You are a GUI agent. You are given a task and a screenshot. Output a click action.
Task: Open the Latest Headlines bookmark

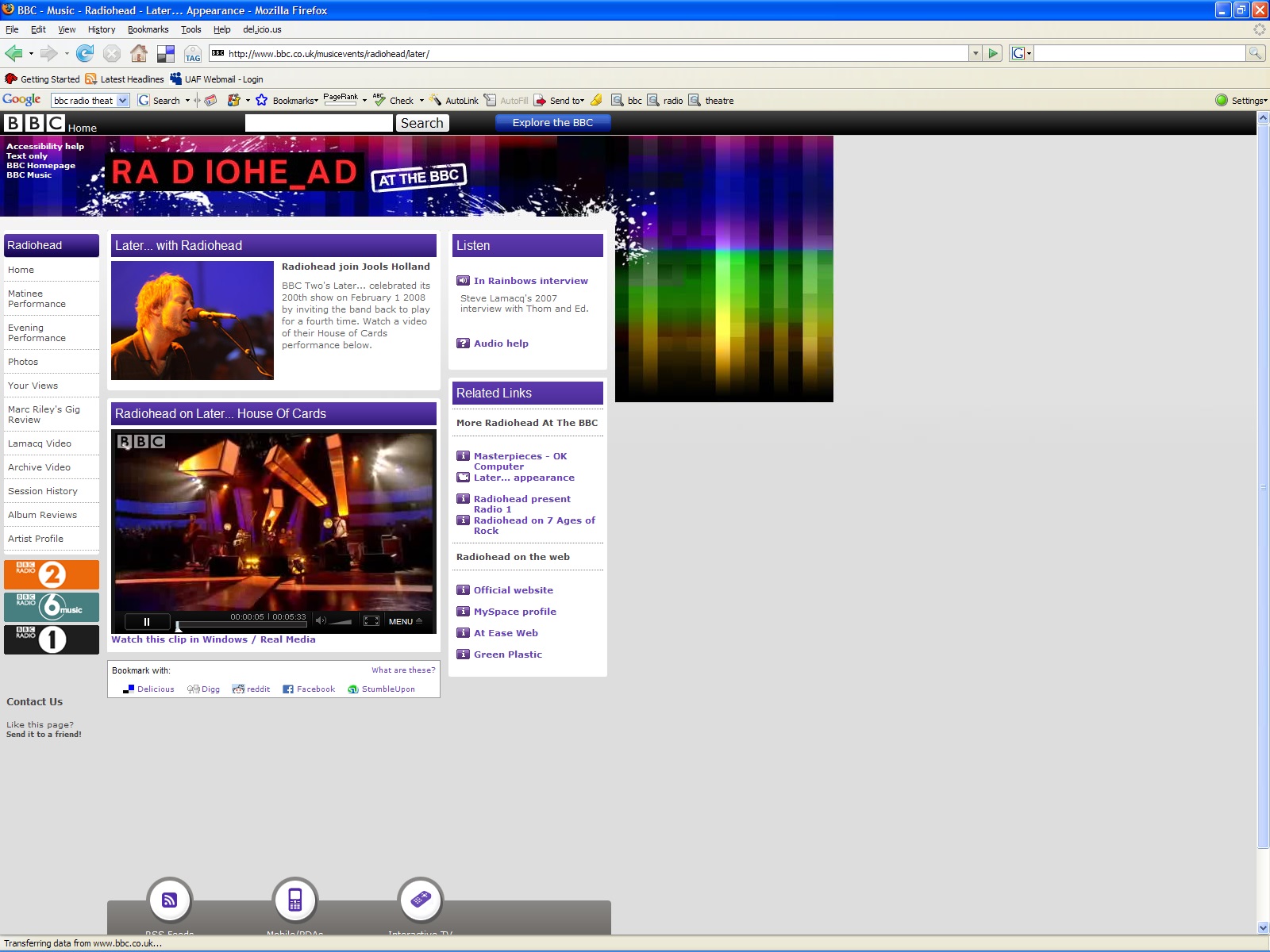(125, 79)
